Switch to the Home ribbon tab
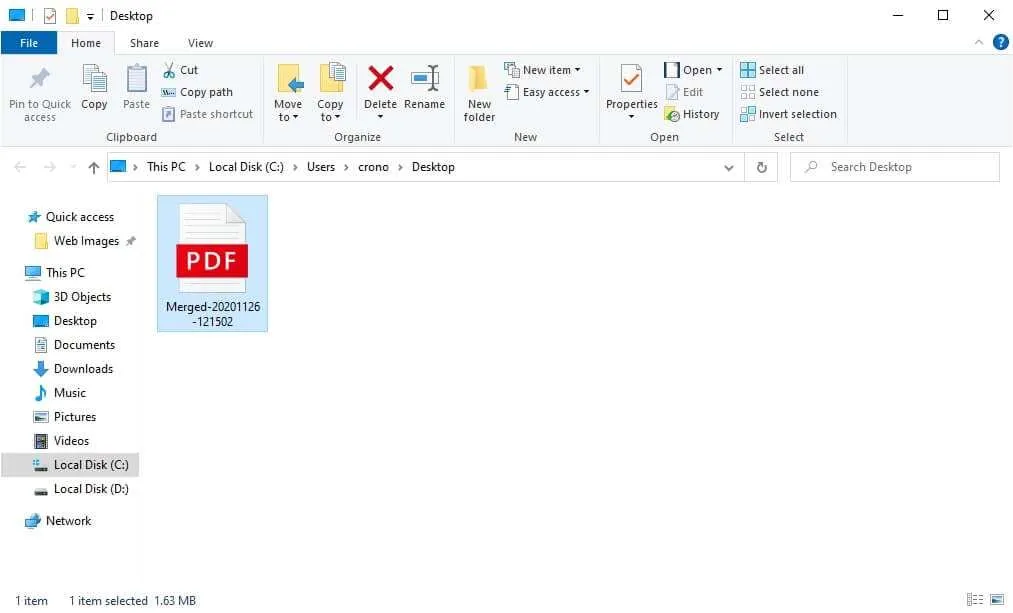1013x613 pixels. (86, 43)
